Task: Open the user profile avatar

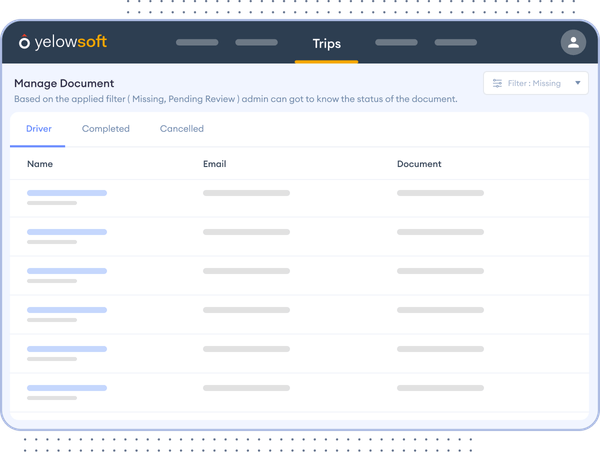Action: [x=573, y=42]
